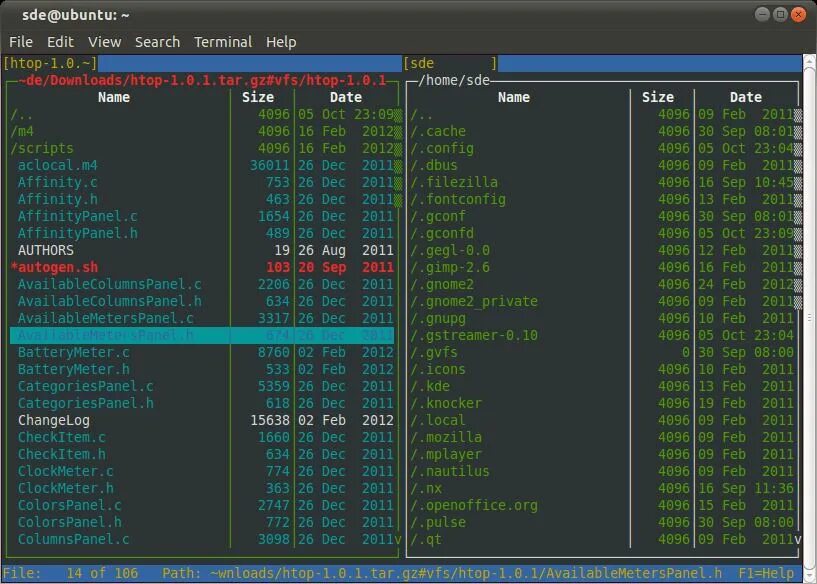Viewport: 817px width, 584px height.
Task: Select the /m4 directory
Action: pos(202,131)
